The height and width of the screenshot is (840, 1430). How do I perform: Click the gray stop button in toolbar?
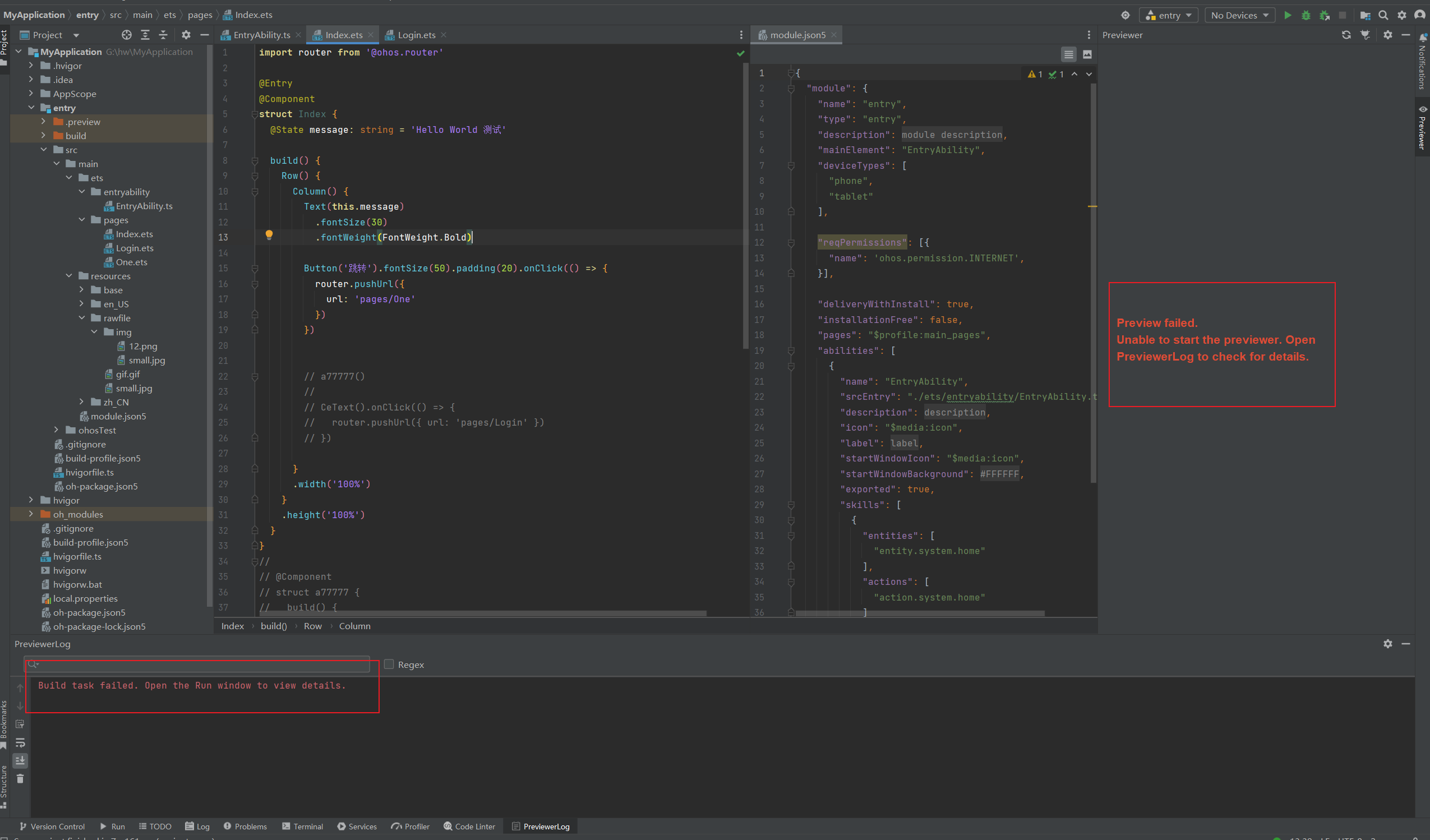coord(1343,15)
